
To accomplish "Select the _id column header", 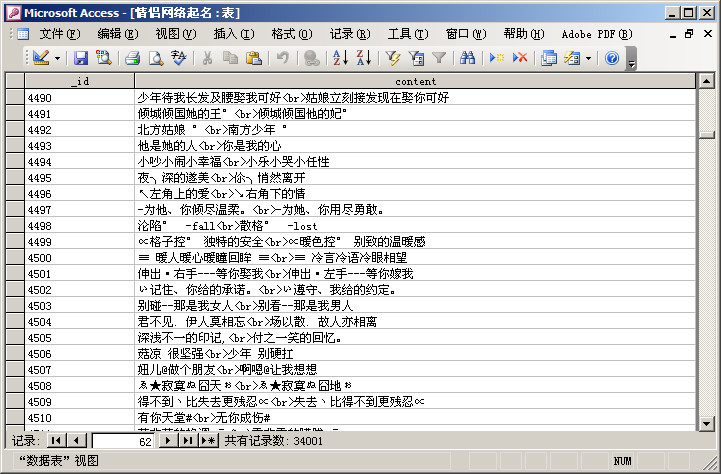I will pos(80,81).
